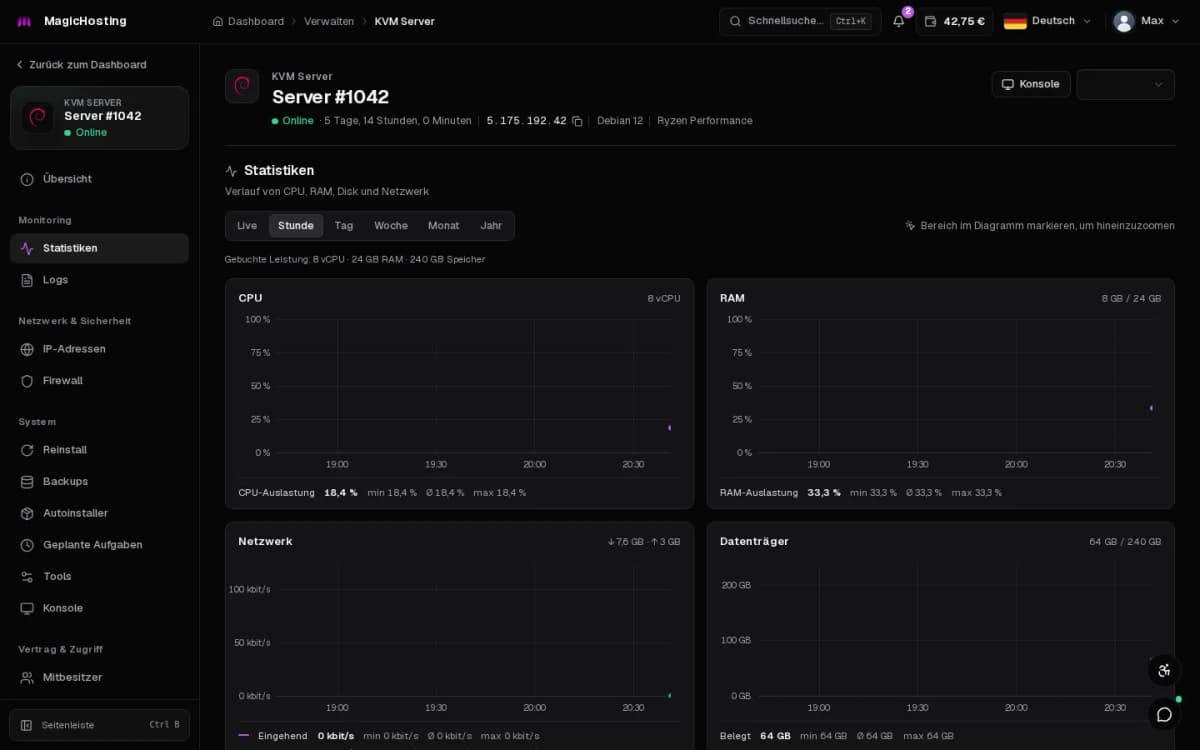Viewport: 1200px width, 750px height.
Task: Click the Backups database icon
Action: pos(27,482)
